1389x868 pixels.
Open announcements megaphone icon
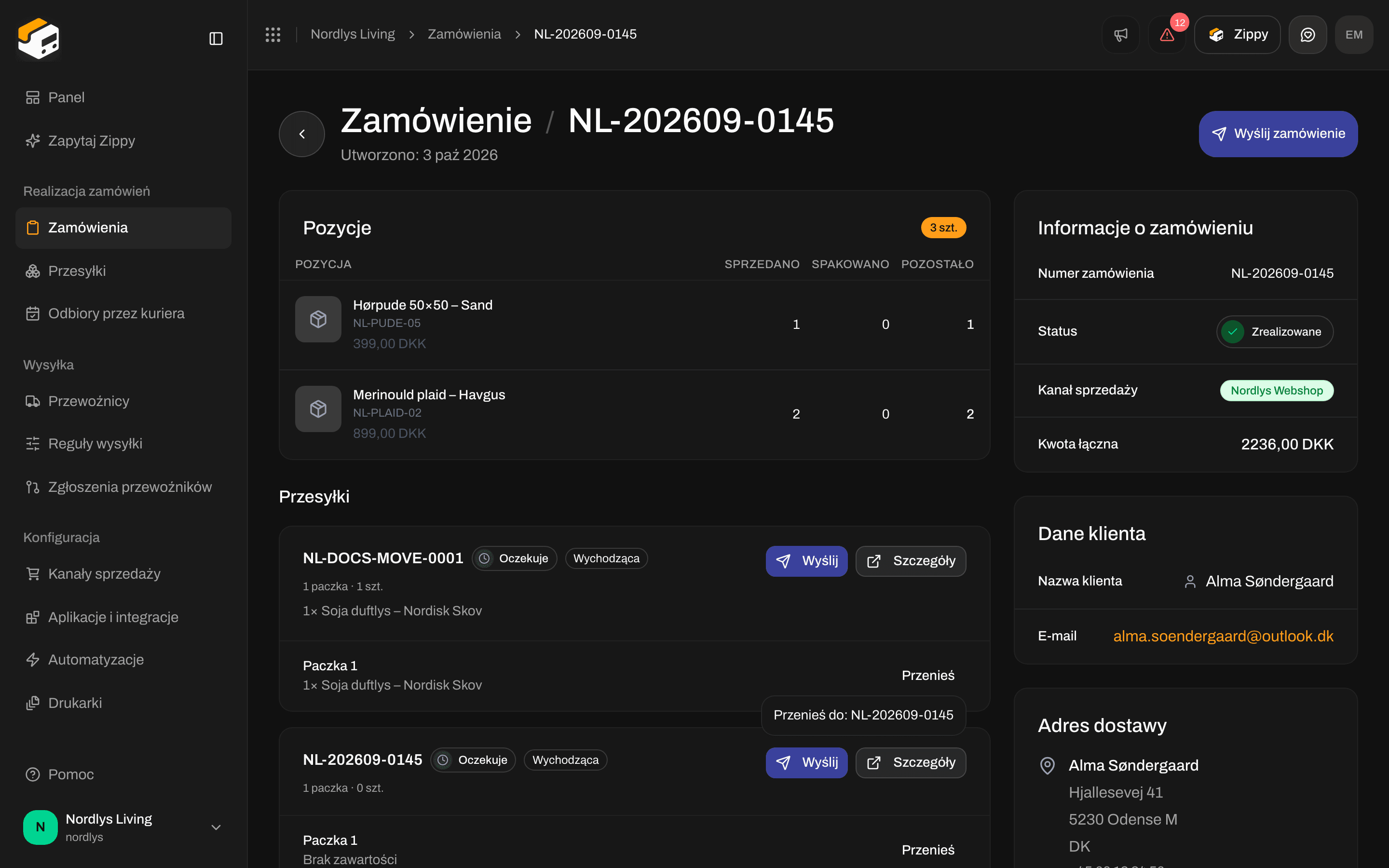[1120, 34]
